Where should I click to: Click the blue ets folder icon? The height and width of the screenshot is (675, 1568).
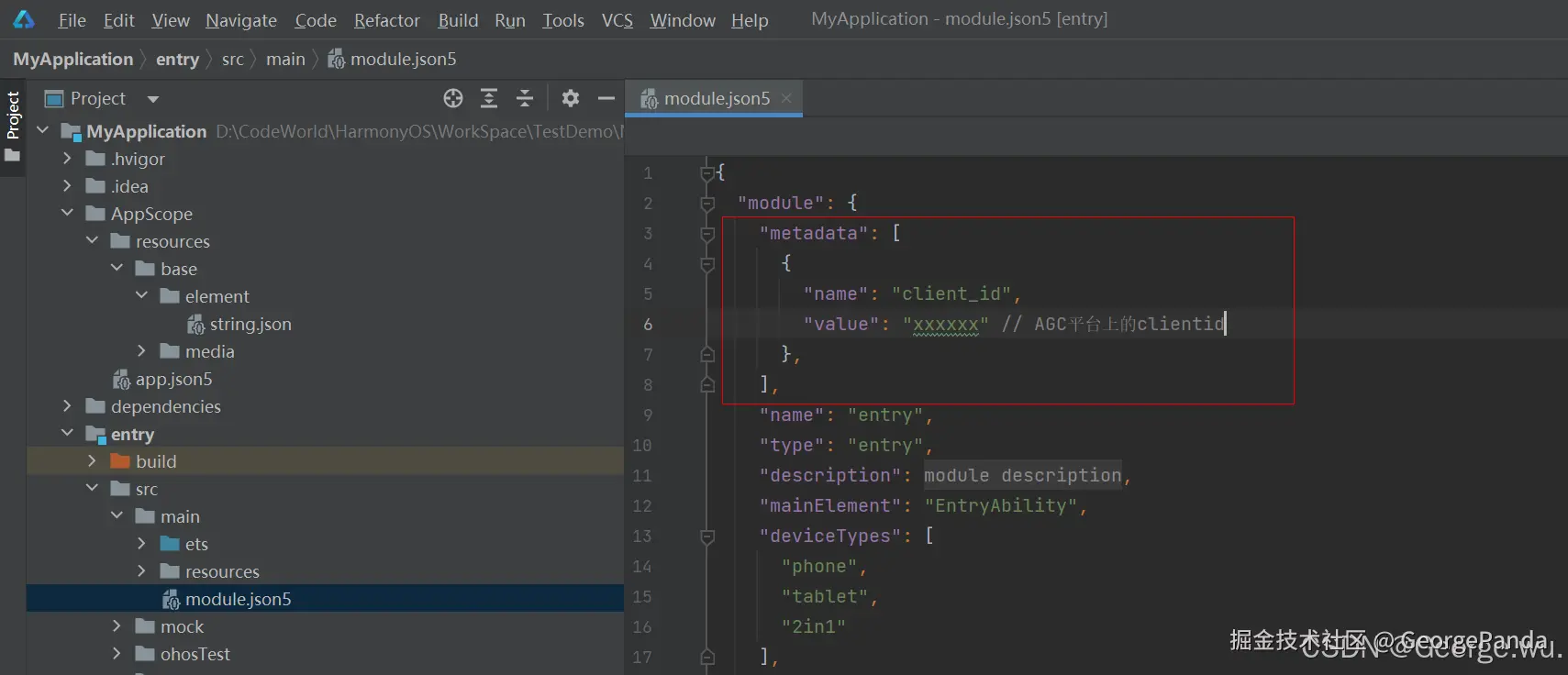170,544
